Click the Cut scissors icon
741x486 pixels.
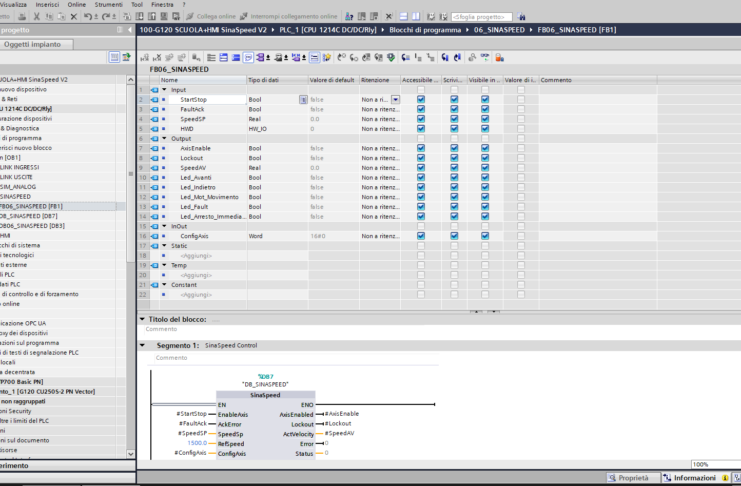(36, 17)
